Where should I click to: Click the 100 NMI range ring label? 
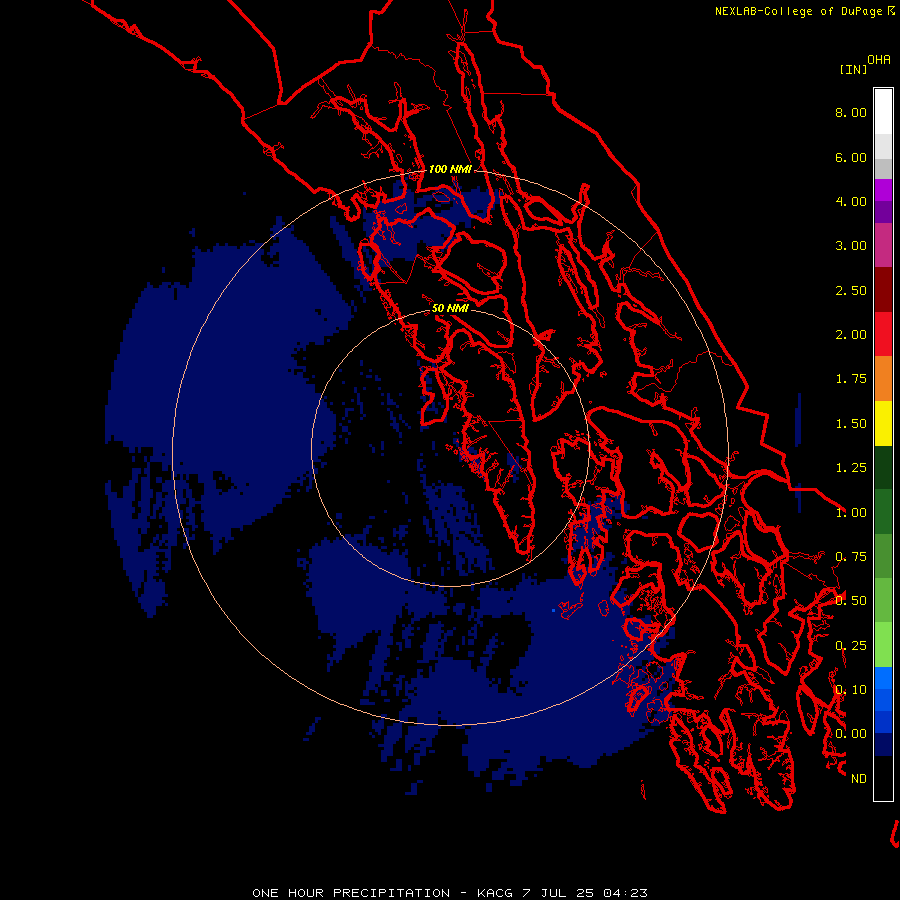[x=450, y=169]
